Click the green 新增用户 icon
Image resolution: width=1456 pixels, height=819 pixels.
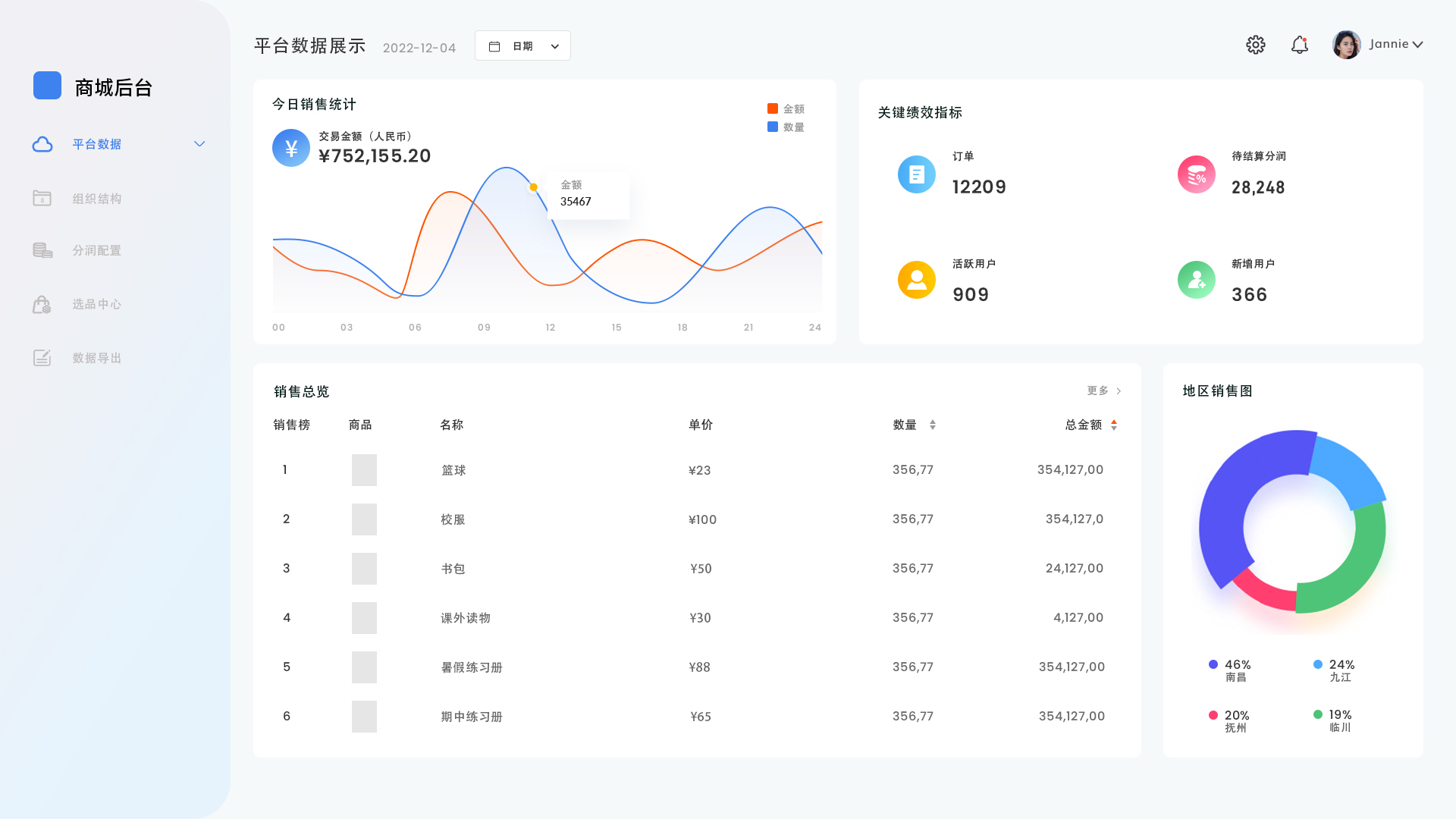click(x=1196, y=280)
